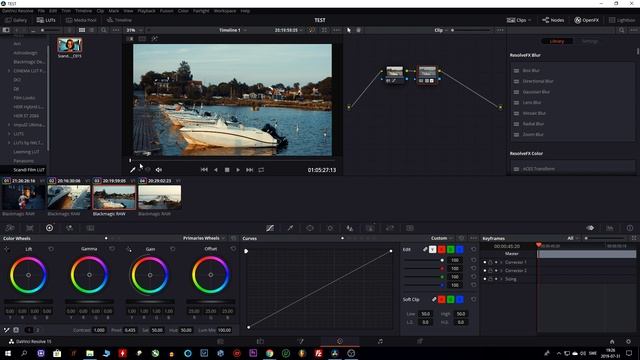Open the Tracker palette icon
This screenshot has width=640, height=360.
(330, 228)
